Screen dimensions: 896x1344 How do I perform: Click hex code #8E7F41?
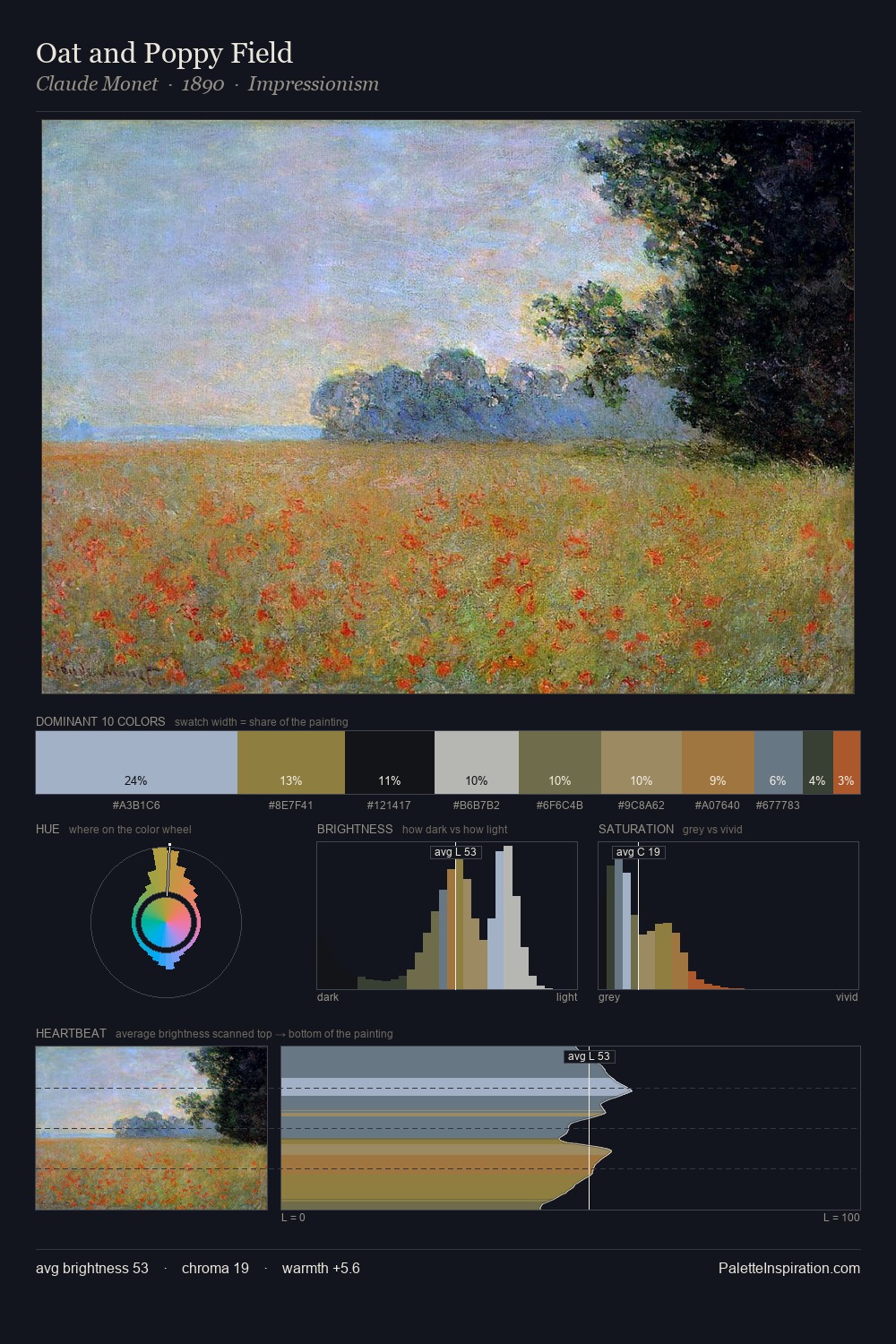(291, 806)
